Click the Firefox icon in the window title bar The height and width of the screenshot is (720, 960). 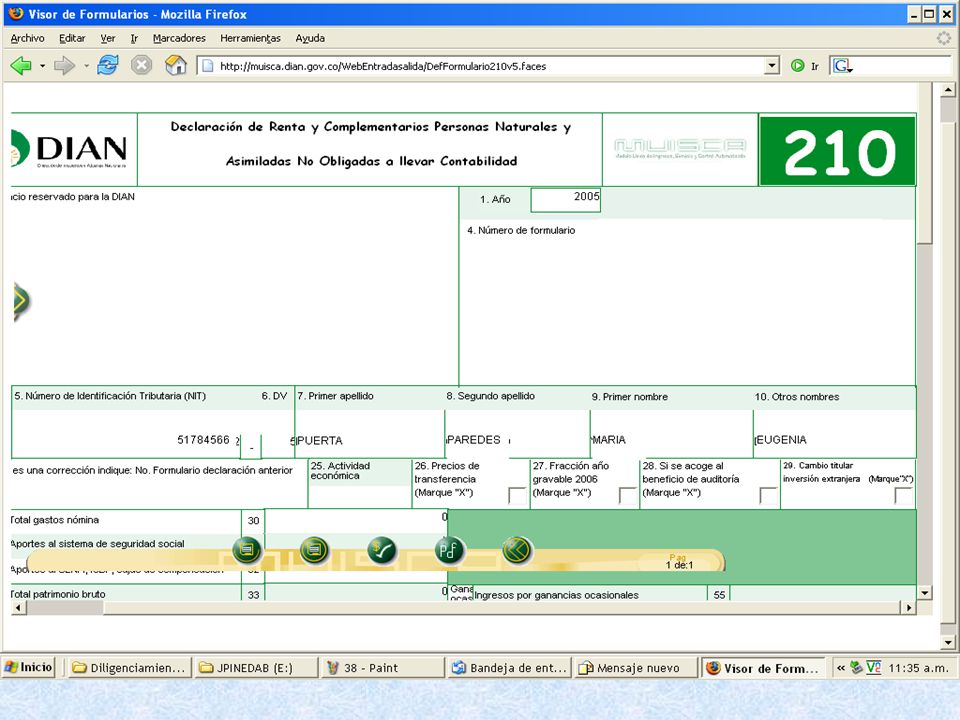coord(16,13)
